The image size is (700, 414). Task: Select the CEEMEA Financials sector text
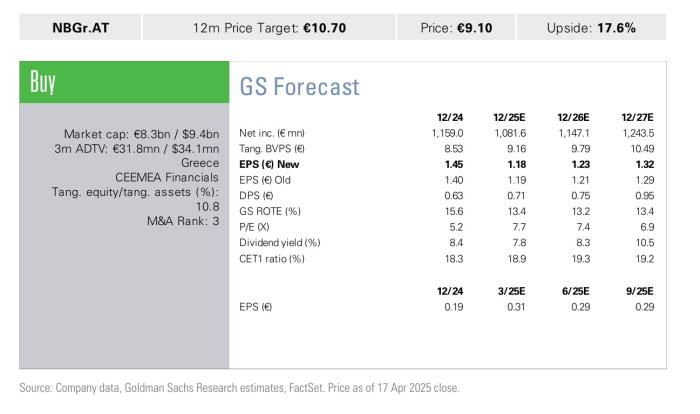click(167, 177)
